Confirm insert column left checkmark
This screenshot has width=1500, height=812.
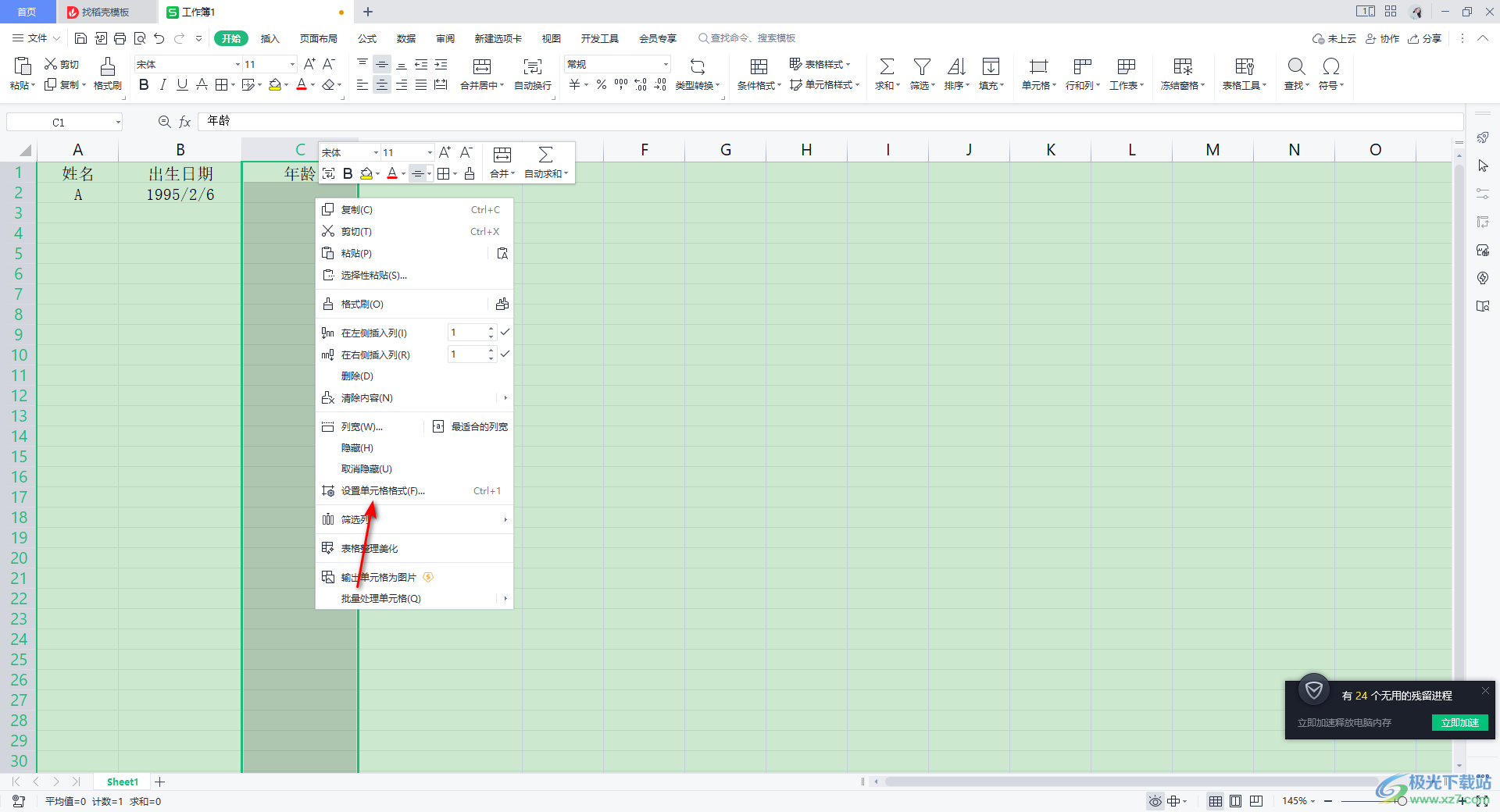pyautogui.click(x=505, y=332)
